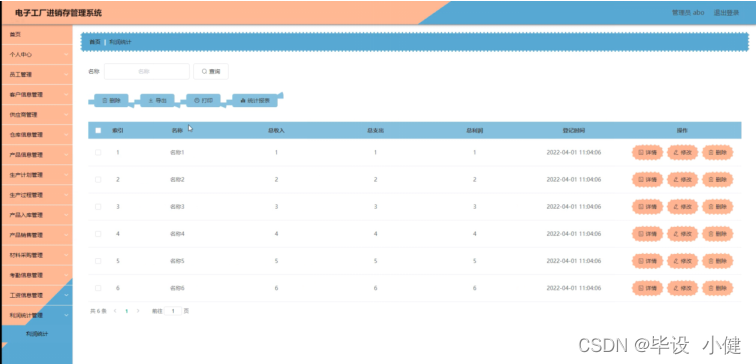Select page number 1 in pagination
The height and width of the screenshot is (364, 756).
[x=126, y=311]
